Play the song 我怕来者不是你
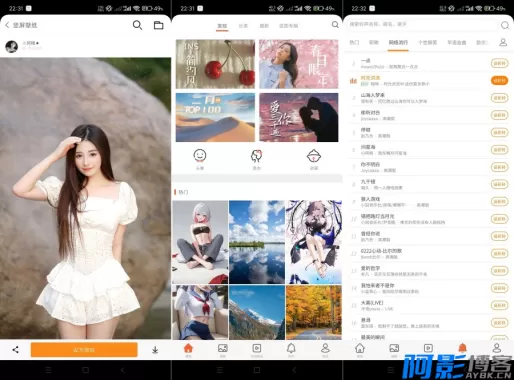Viewport: 514px width, 380px height. pos(378,285)
